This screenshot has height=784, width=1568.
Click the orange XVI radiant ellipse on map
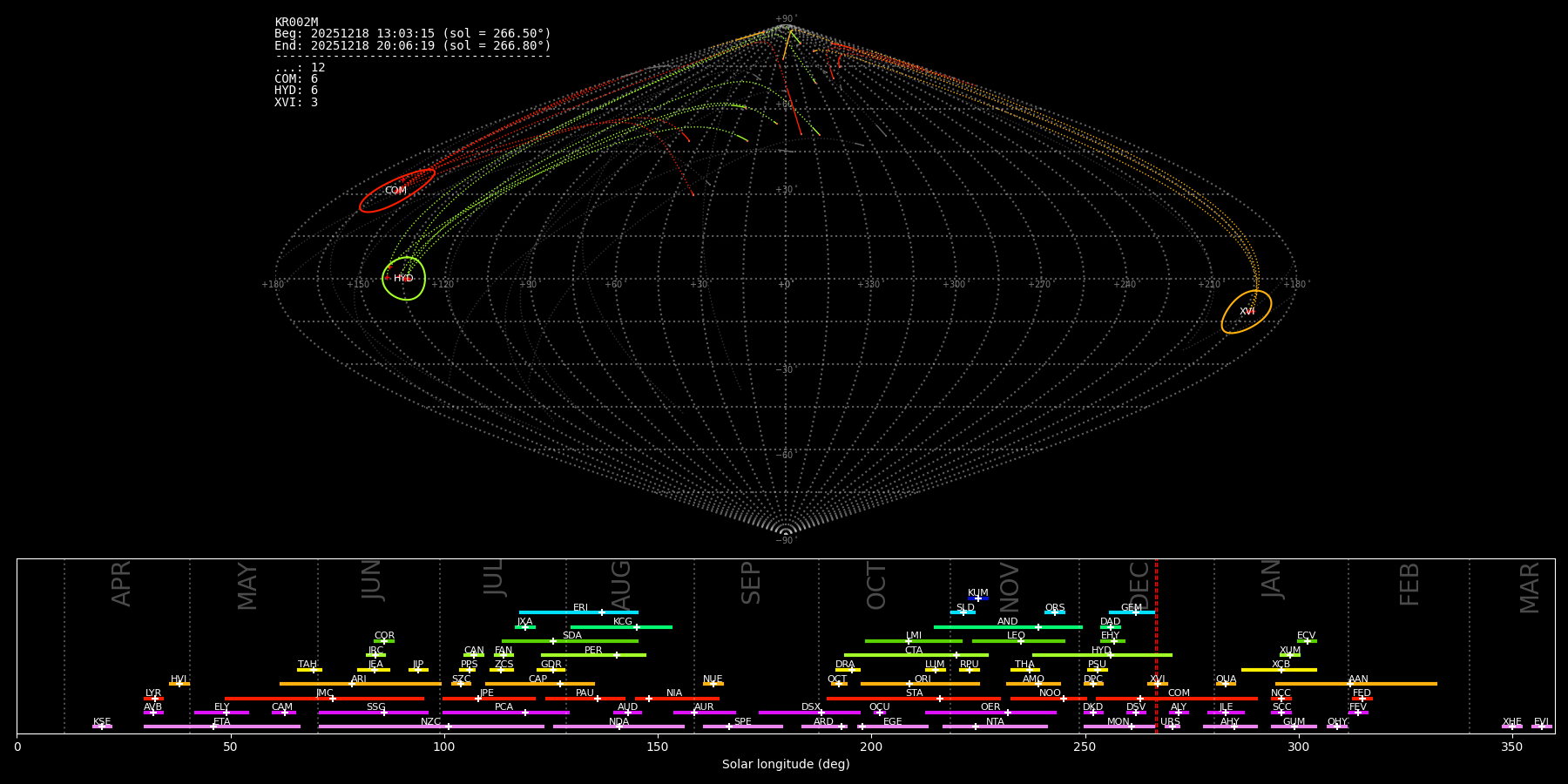1247,312
